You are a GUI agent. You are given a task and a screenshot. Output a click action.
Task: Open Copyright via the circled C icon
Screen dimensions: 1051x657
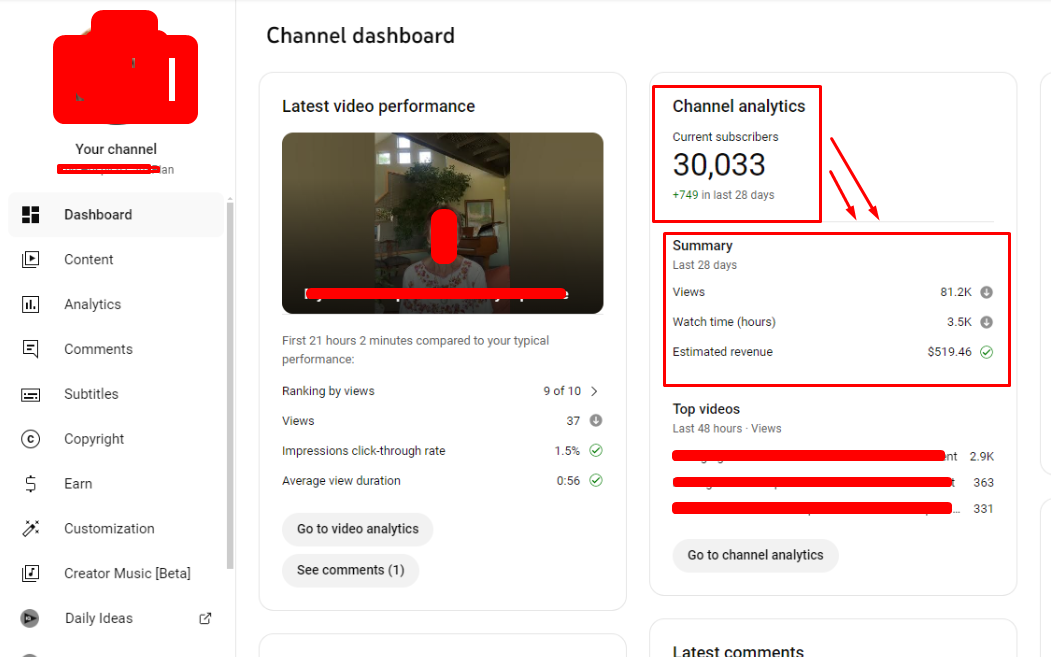31,439
